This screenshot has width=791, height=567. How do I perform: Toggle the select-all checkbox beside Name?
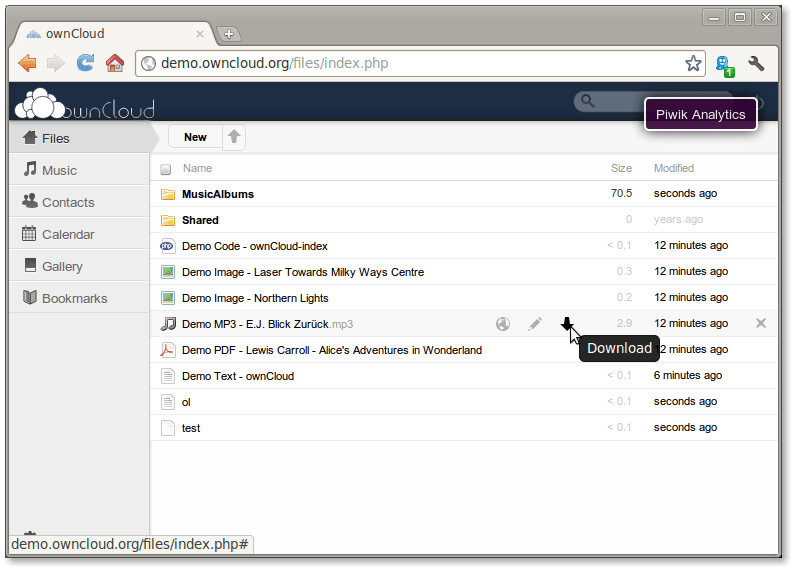pos(165,169)
